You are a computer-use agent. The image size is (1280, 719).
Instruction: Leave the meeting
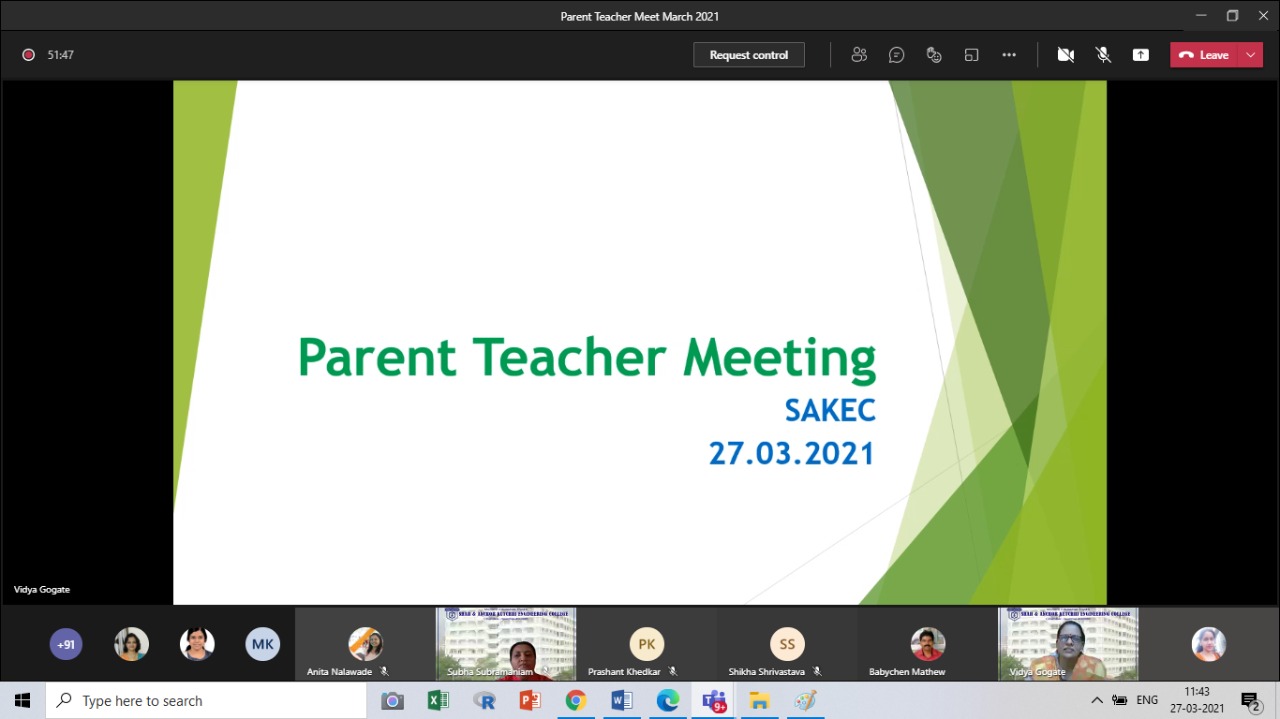pos(1204,55)
